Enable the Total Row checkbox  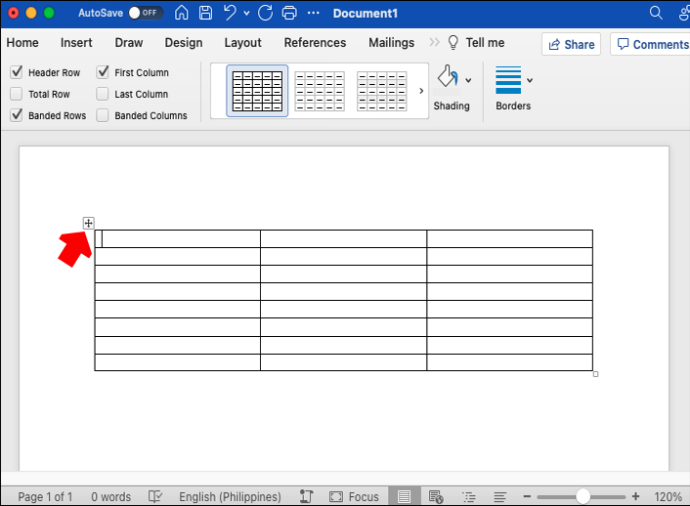[16, 94]
